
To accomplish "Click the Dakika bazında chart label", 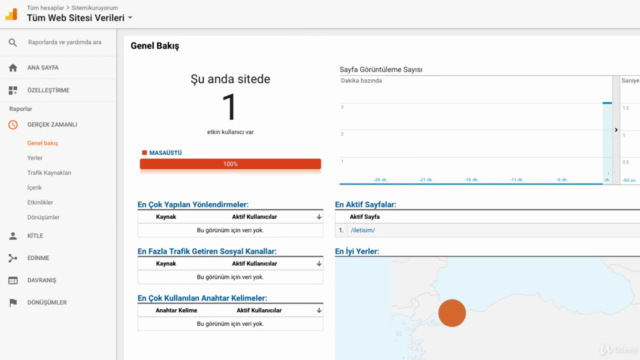I will [361, 81].
